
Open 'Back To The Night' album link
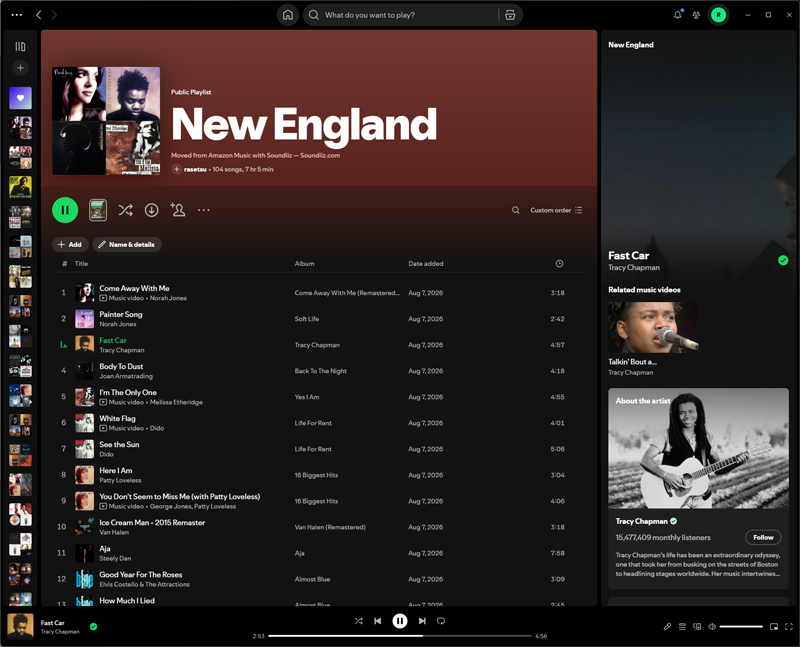click(320, 371)
